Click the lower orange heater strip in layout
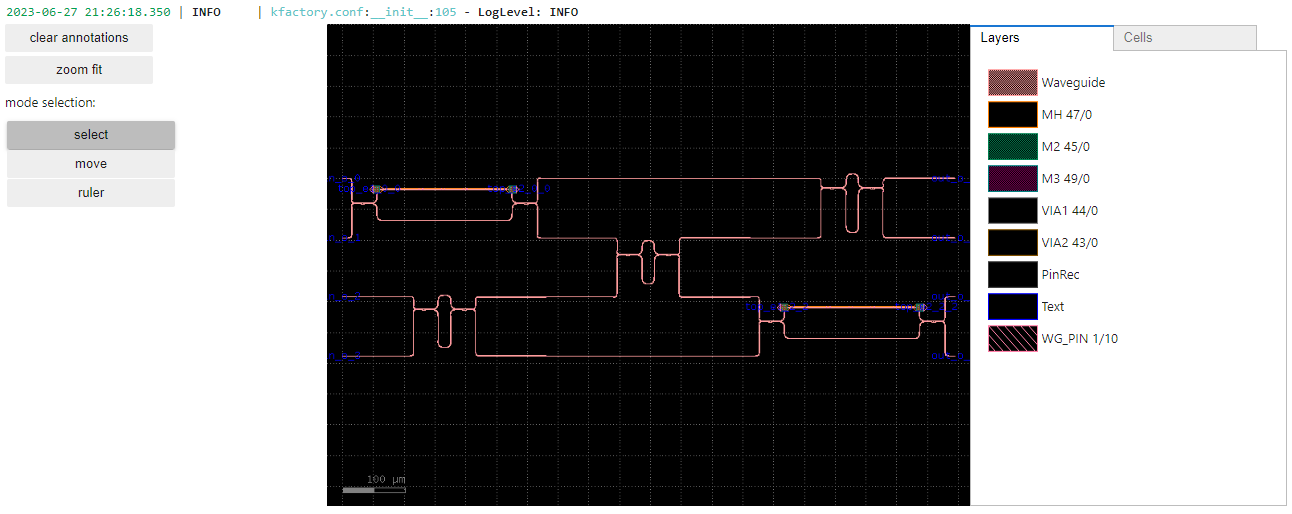 [x=853, y=307]
